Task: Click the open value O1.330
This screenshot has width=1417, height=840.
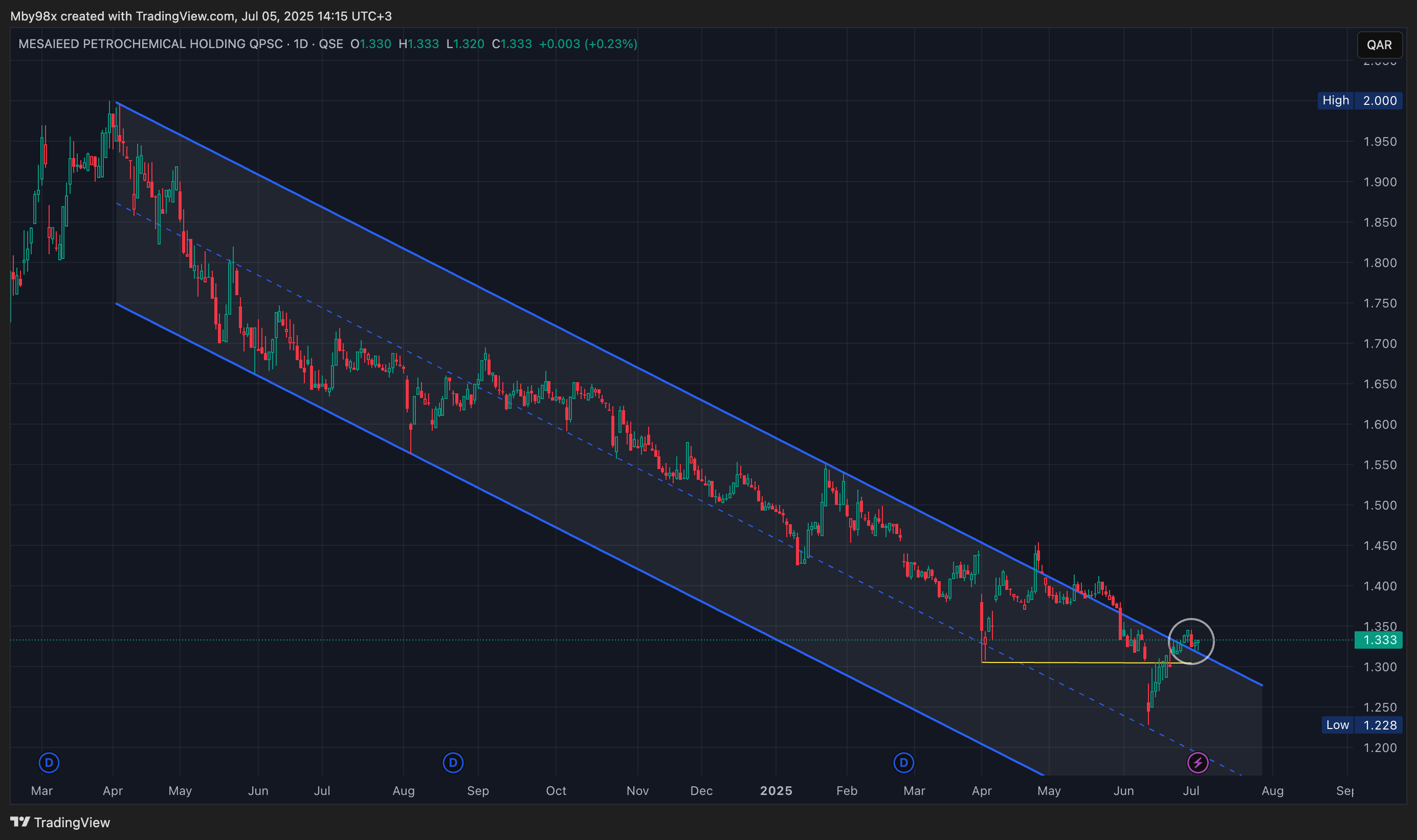Action: [371, 43]
